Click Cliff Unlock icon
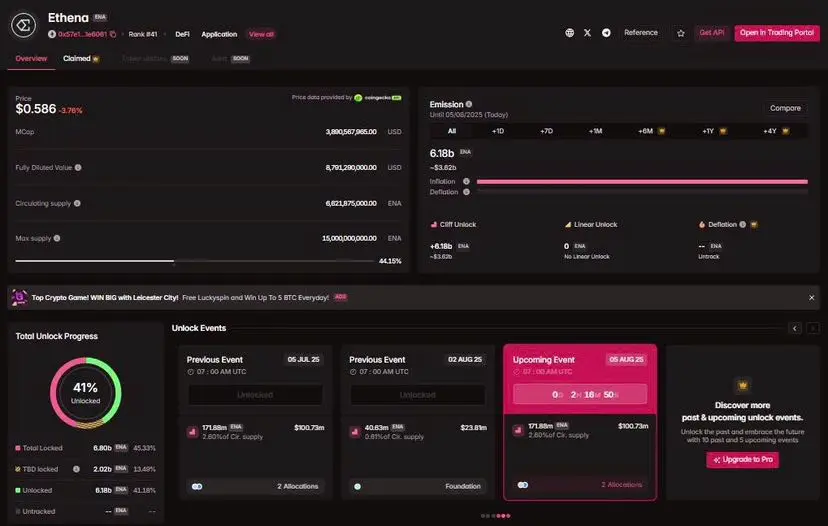This screenshot has height=526, width=828. pos(434,224)
